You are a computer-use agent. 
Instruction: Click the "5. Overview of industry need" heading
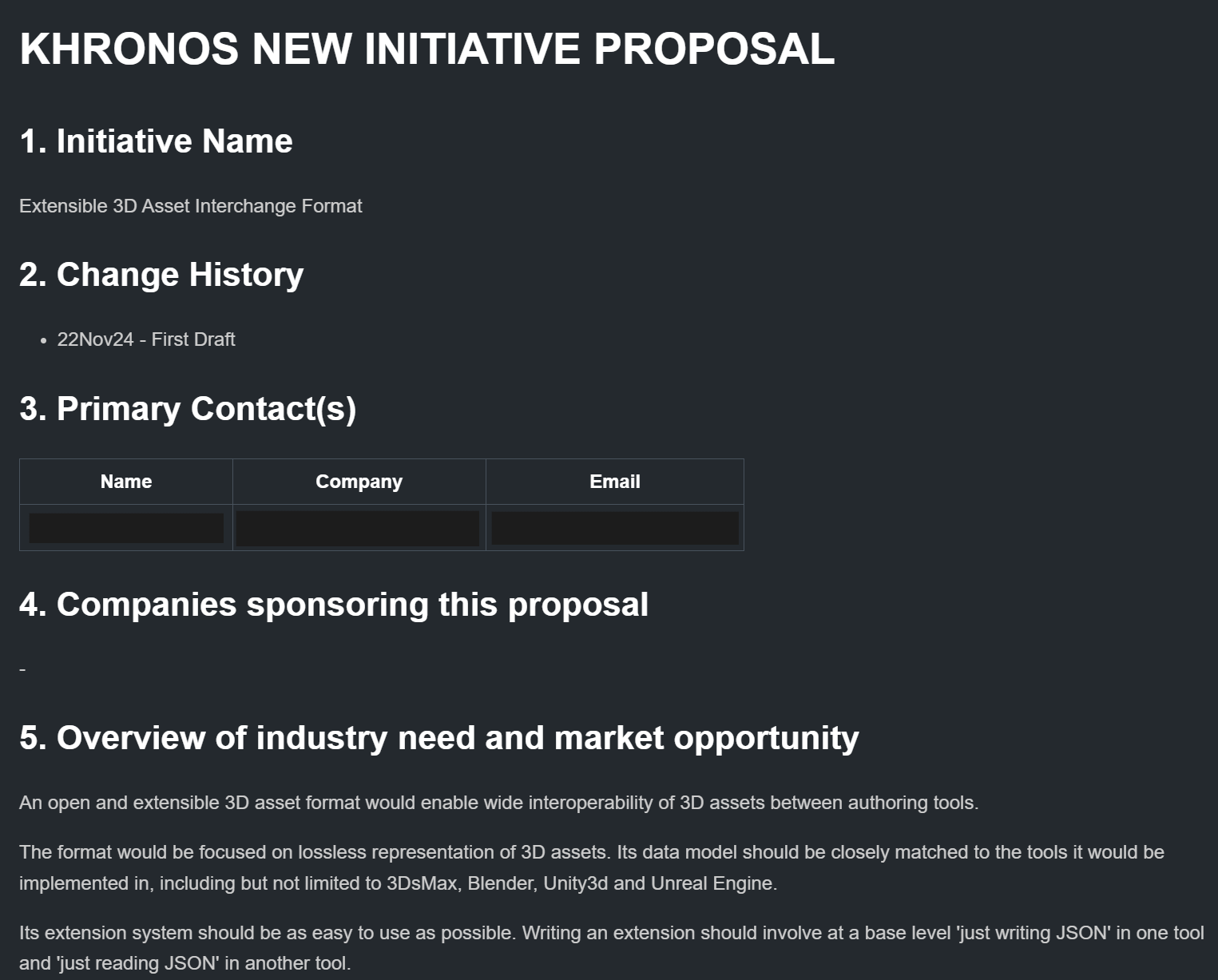click(438, 738)
